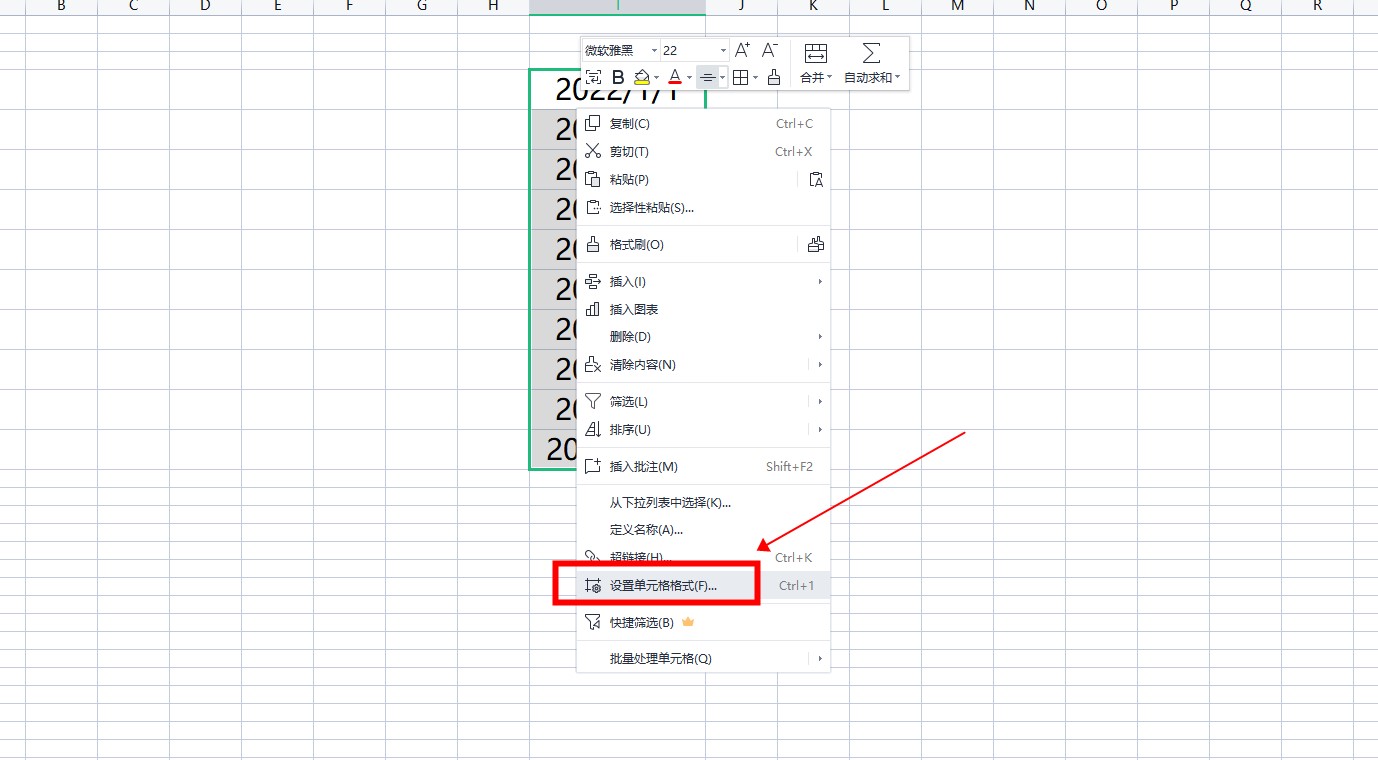Click the borders grid icon
The height and width of the screenshot is (760, 1378).
[x=740, y=77]
